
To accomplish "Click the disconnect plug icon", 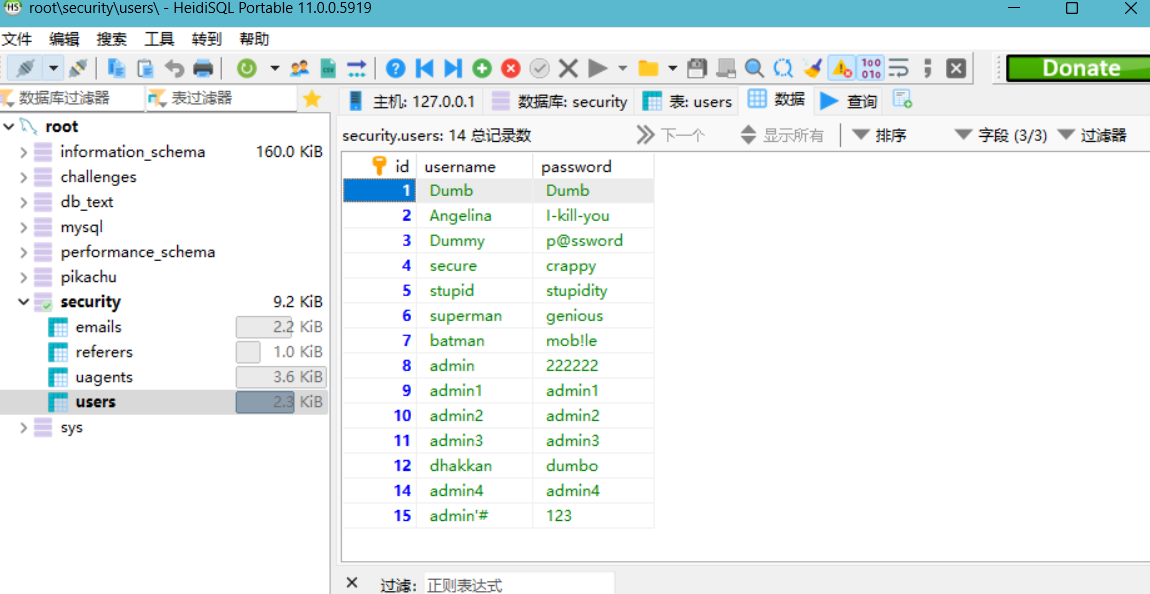I will tap(78, 69).
